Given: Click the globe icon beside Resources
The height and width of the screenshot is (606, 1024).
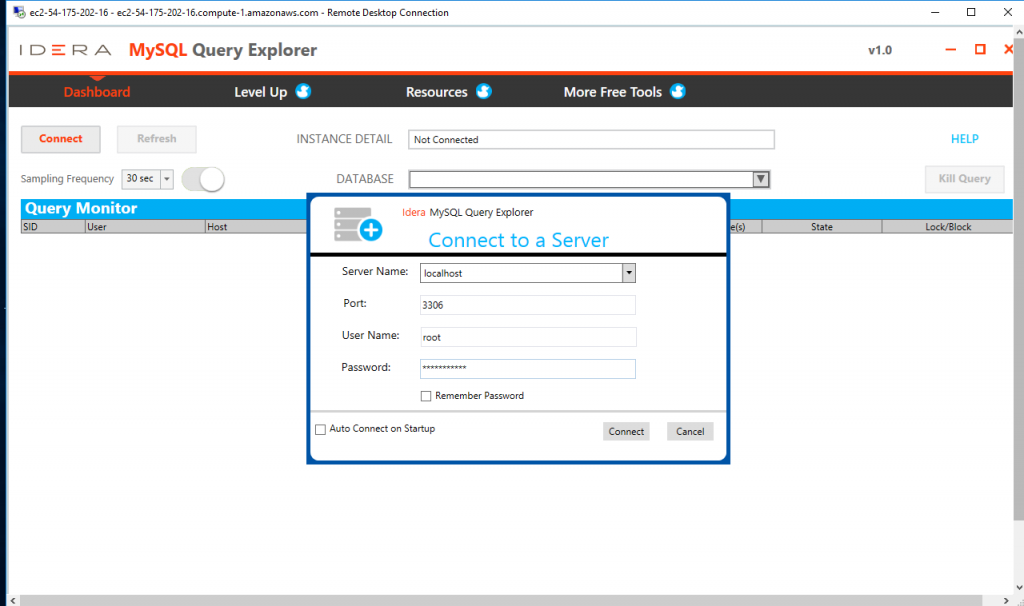Looking at the screenshot, I should click(484, 91).
